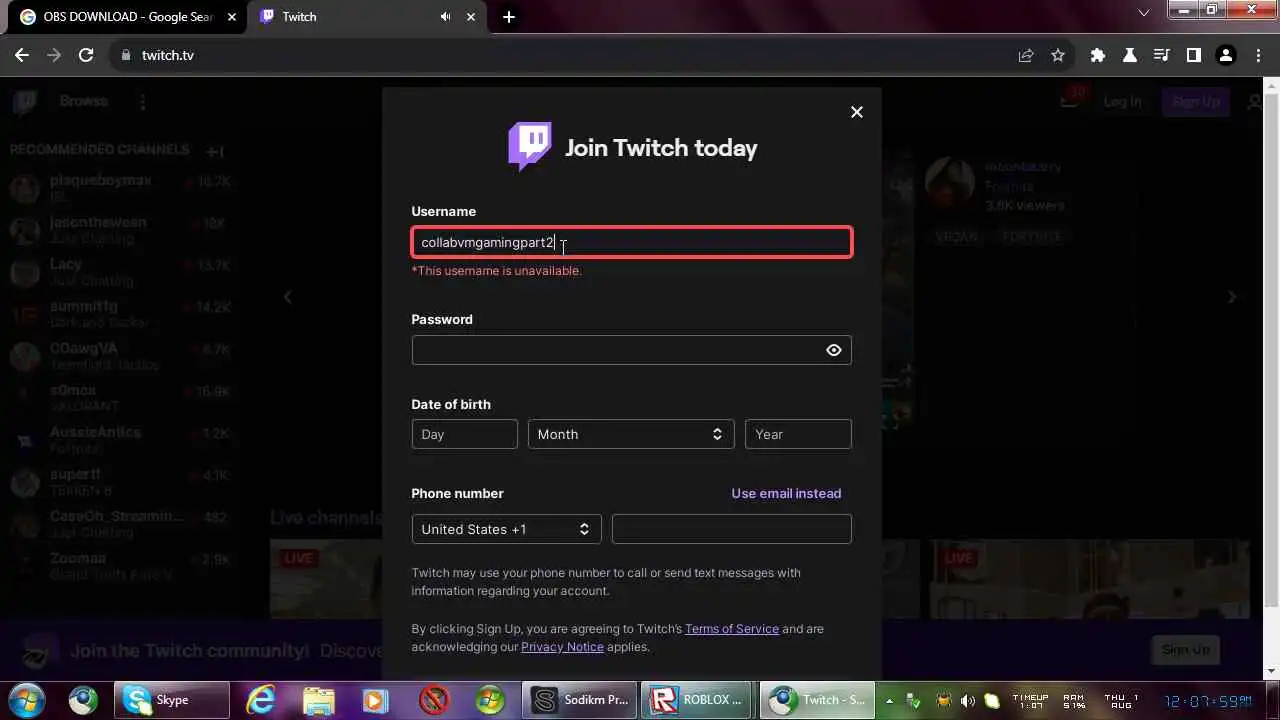Open the Windows Start menu
Screen dimensions: 1280x720
[x=27, y=699]
